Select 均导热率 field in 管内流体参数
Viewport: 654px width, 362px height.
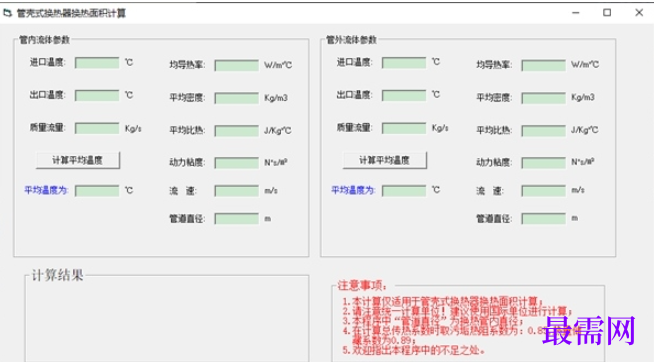coord(236,65)
